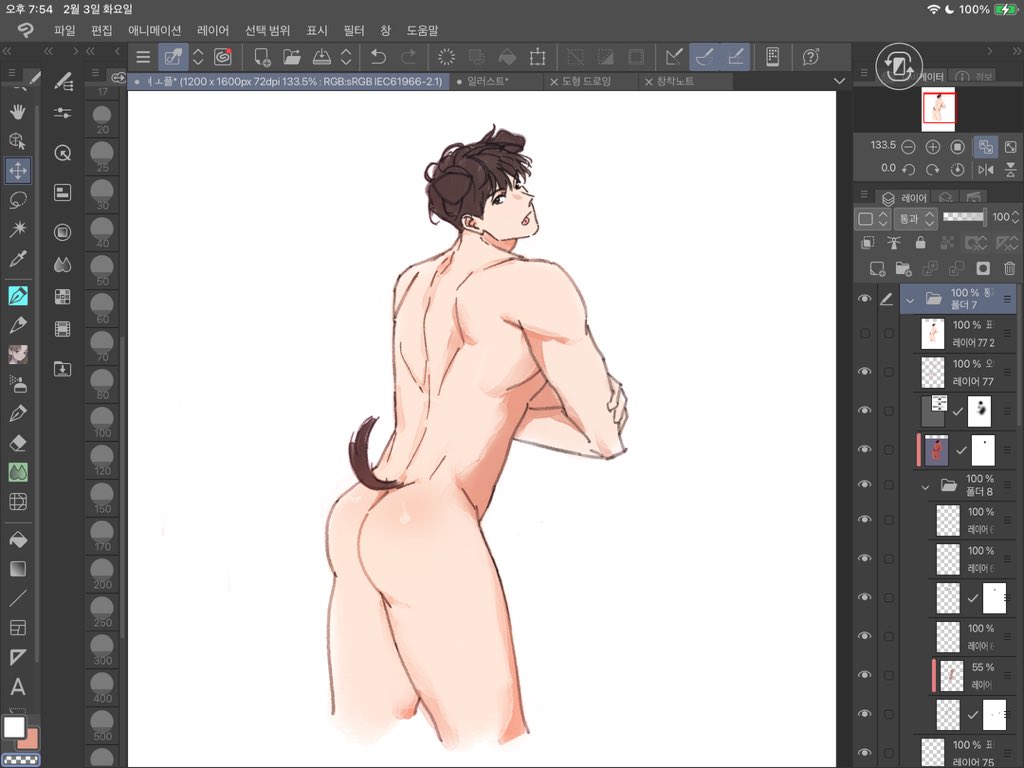
Task: Click the lock layer icon
Action: point(920,243)
